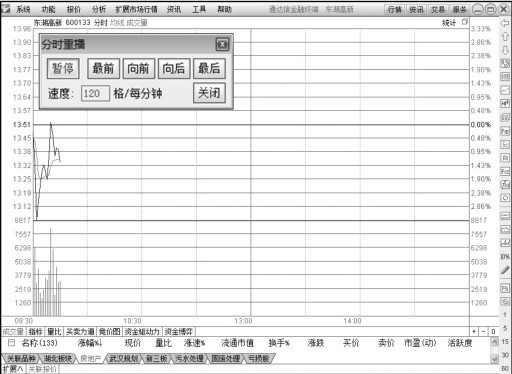Image resolution: width=512 pixels, height=374 pixels.
Task: Select the 30-minute period in sidebar
Action: 505,355
